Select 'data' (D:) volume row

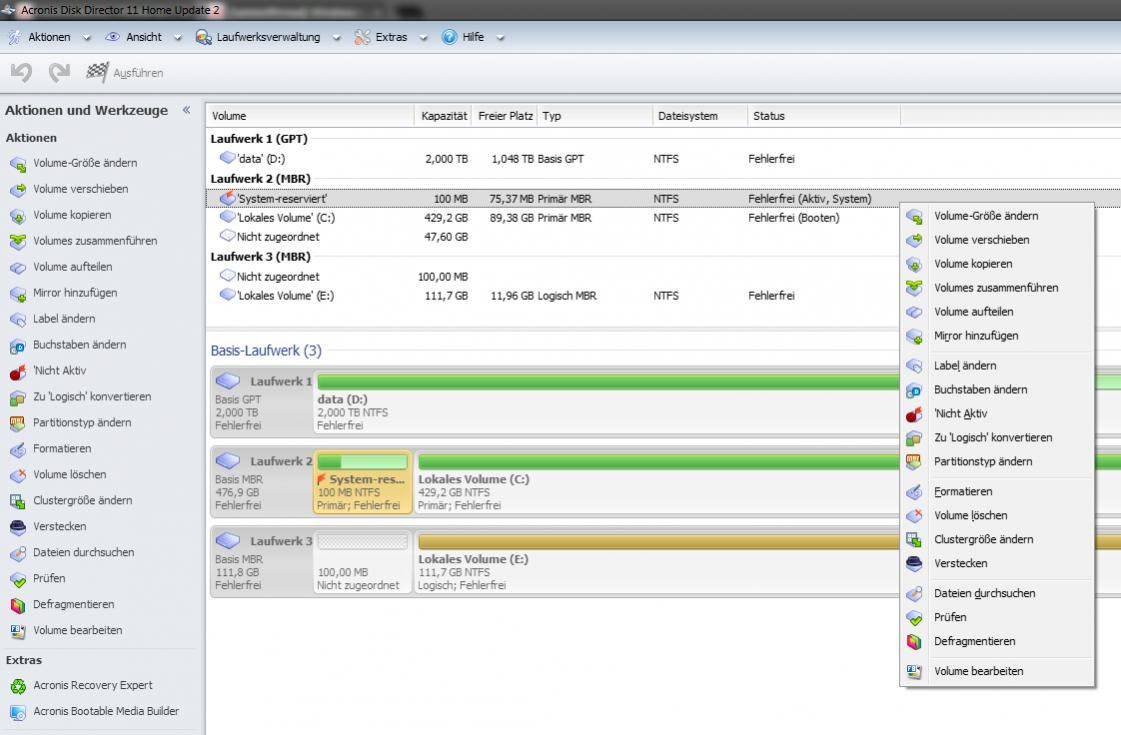point(663,159)
